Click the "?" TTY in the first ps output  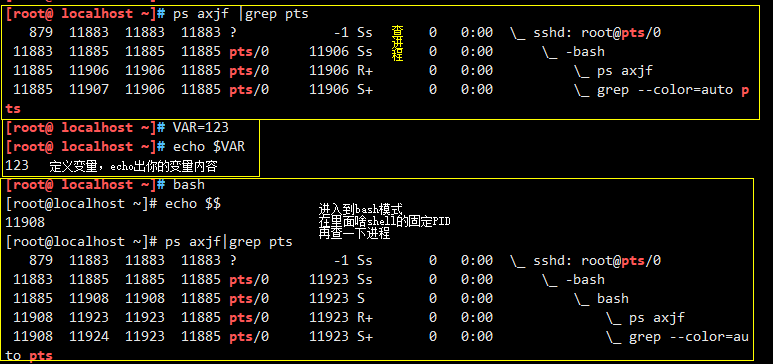click(233, 33)
